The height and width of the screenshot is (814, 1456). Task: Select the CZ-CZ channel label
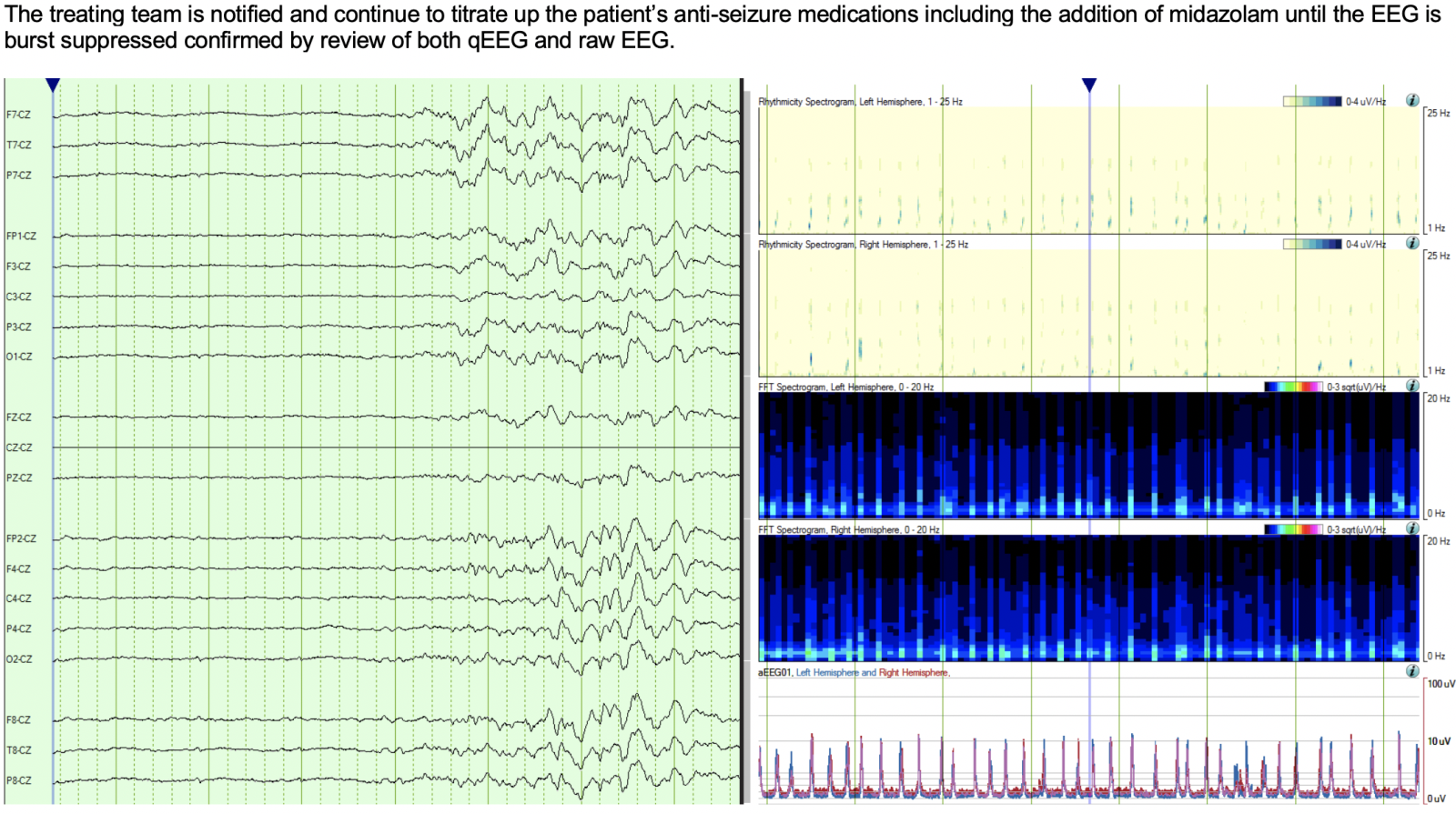coord(19,447)
